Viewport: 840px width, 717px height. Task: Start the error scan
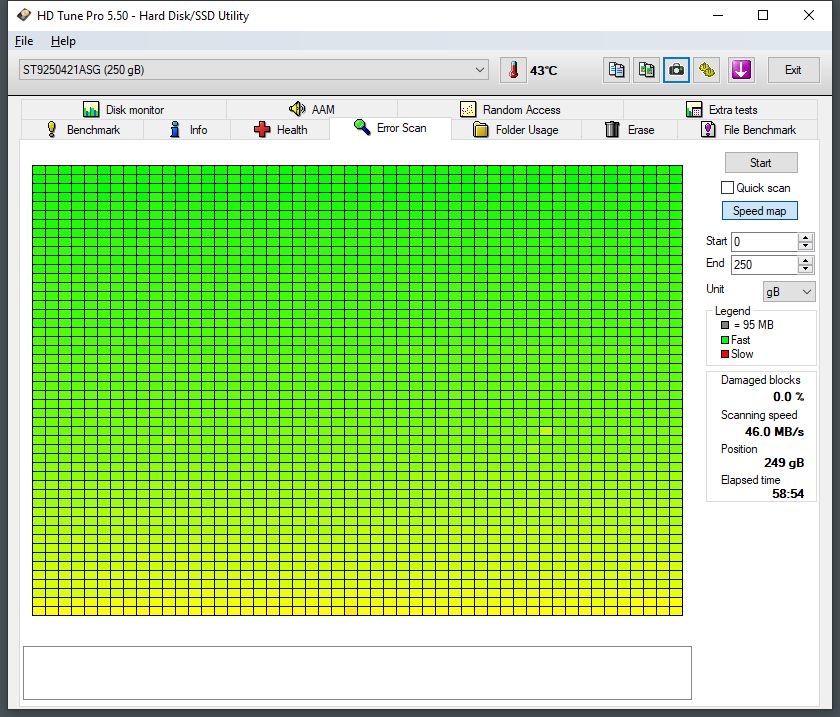tap(761, 162)
